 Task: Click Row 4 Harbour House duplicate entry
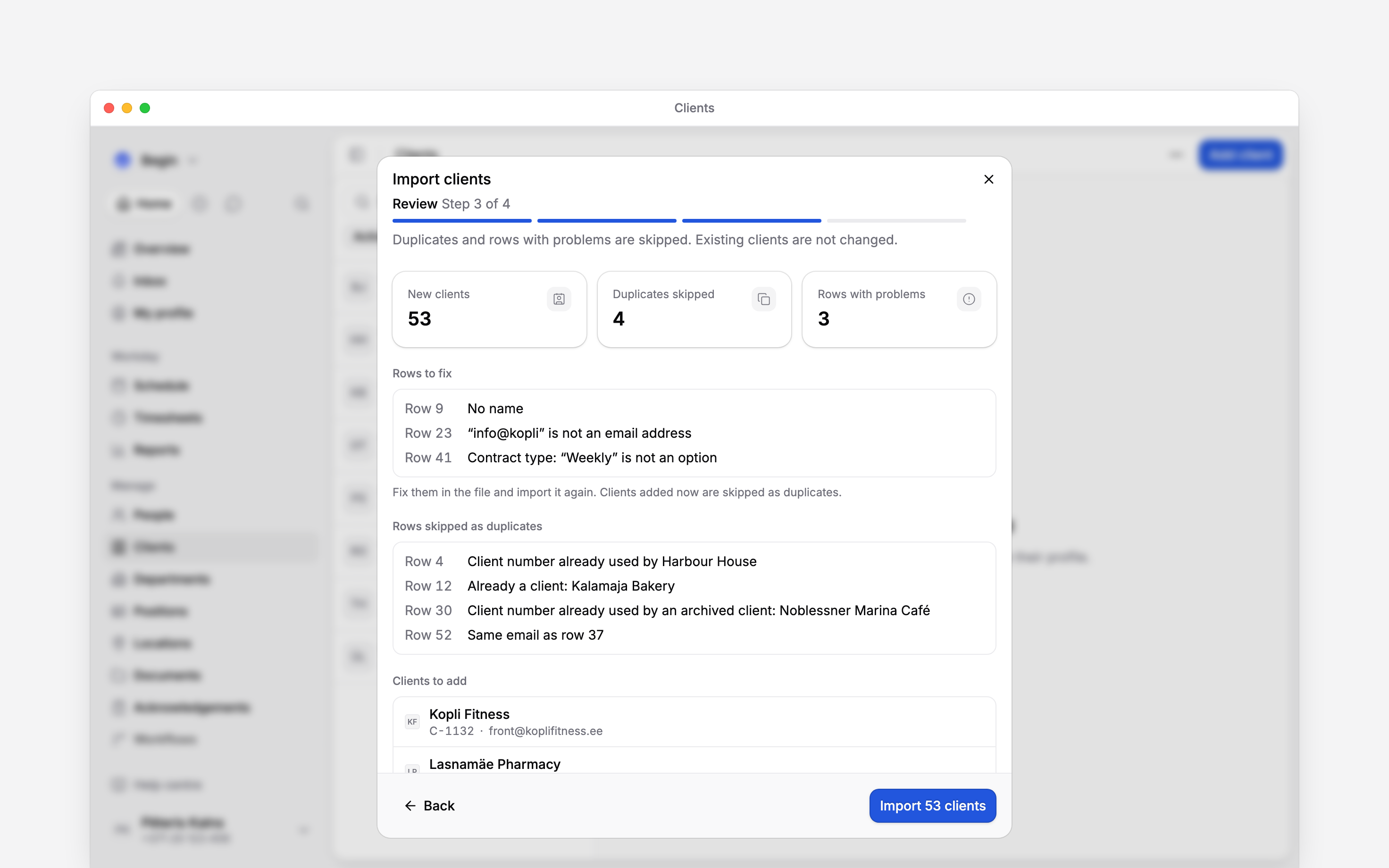tap(694, 561)
